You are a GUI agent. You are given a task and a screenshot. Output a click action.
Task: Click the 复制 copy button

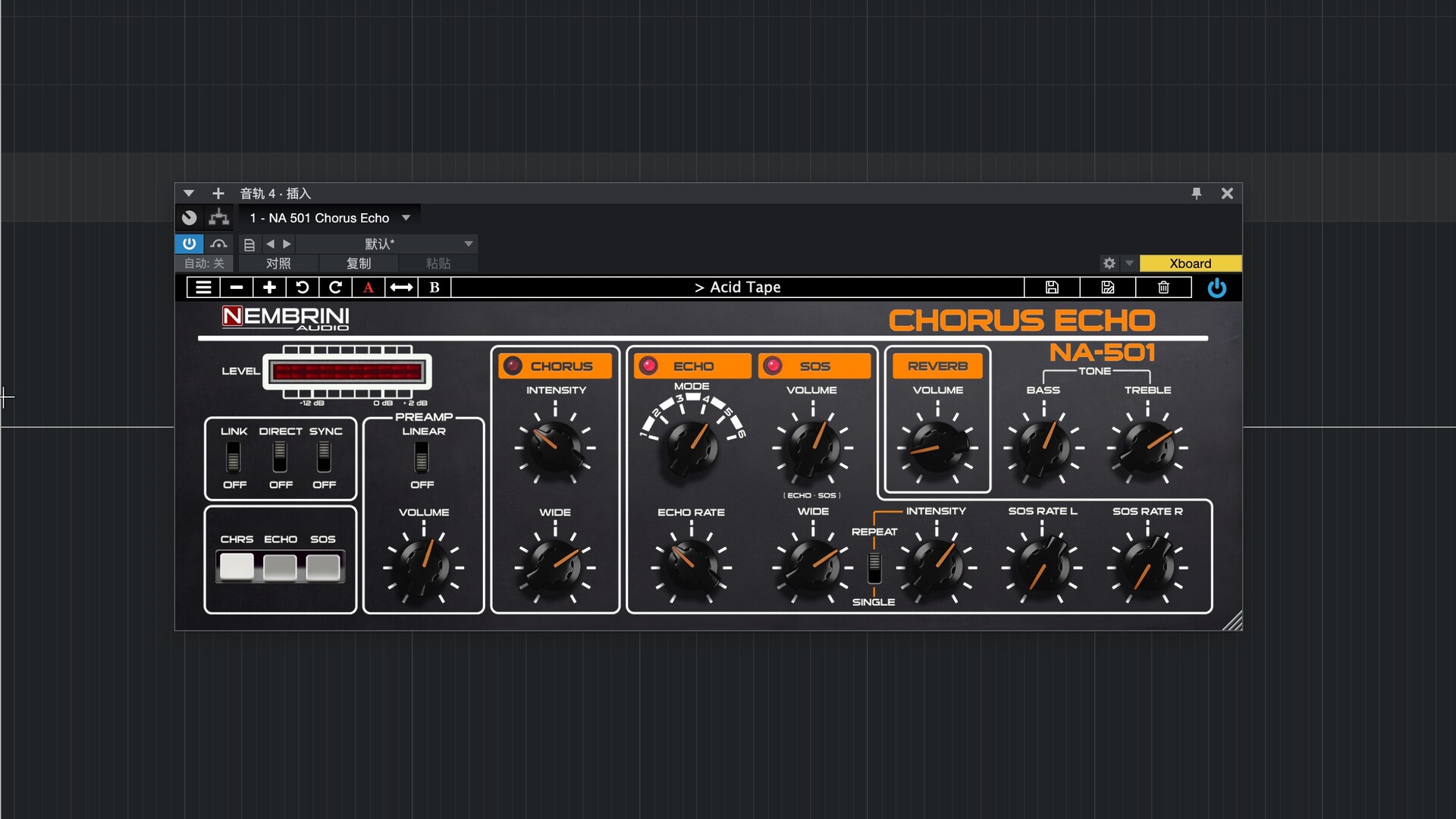point(359,263)
